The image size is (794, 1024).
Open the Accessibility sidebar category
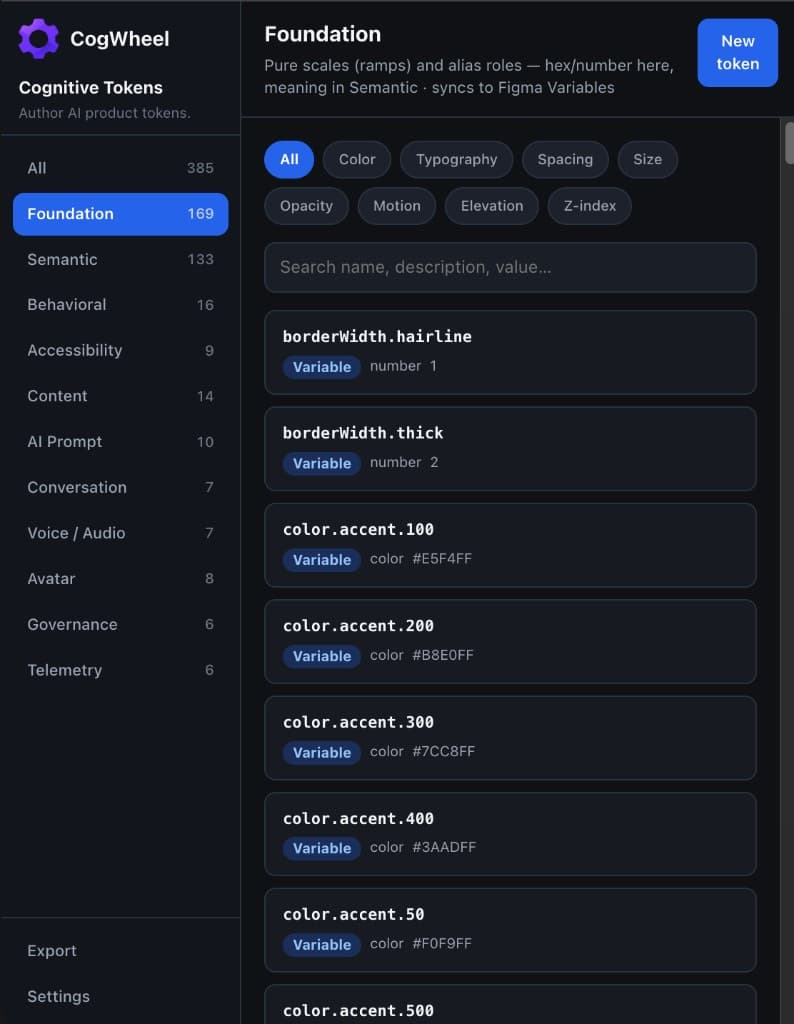click(121, 351)
